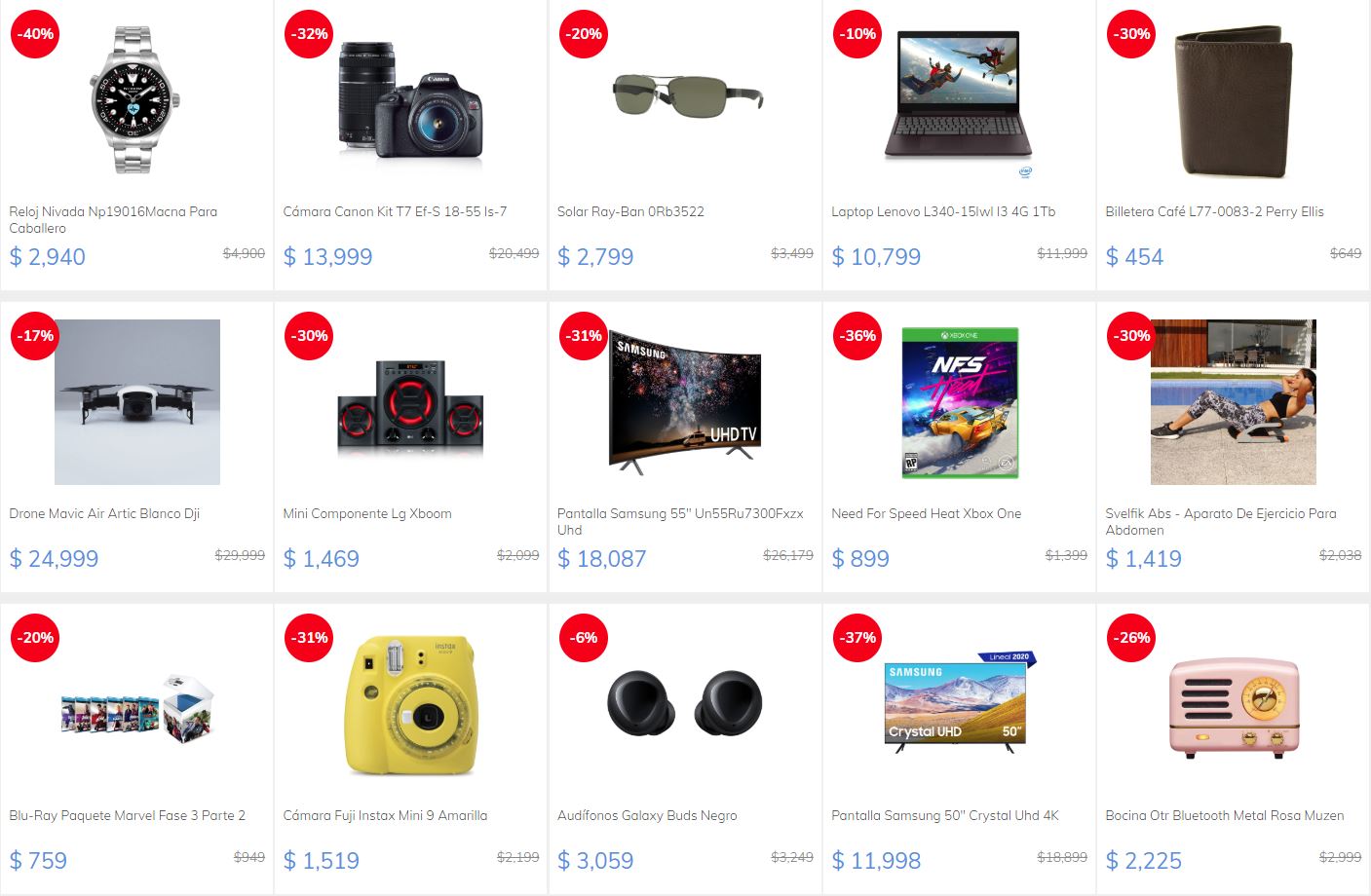Open the Pantalla Samsung 55" Un55Ru7300Fxzx link
Screen dimensions: 1371x896
(x=680, y=521)
